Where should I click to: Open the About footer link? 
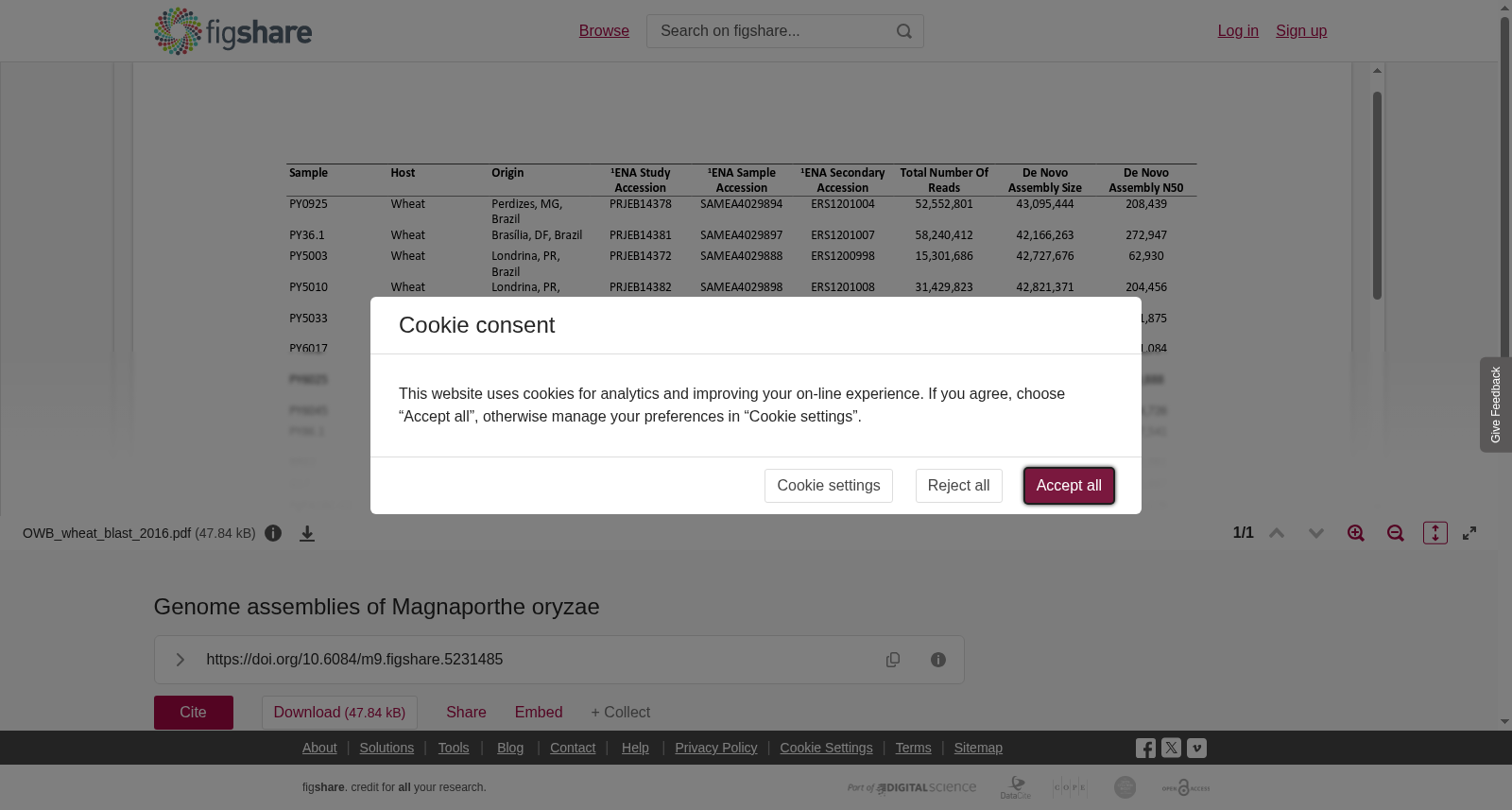[x=319, y=748]
